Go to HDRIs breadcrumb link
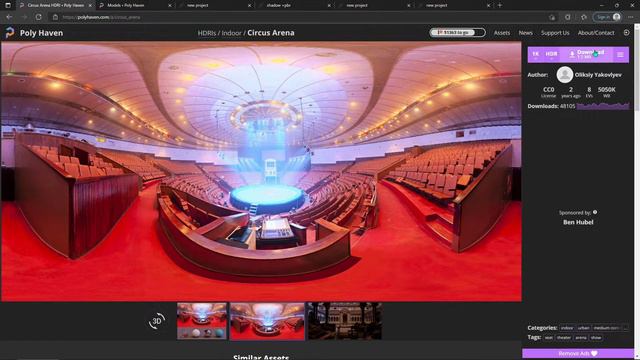 coord(207,33)
